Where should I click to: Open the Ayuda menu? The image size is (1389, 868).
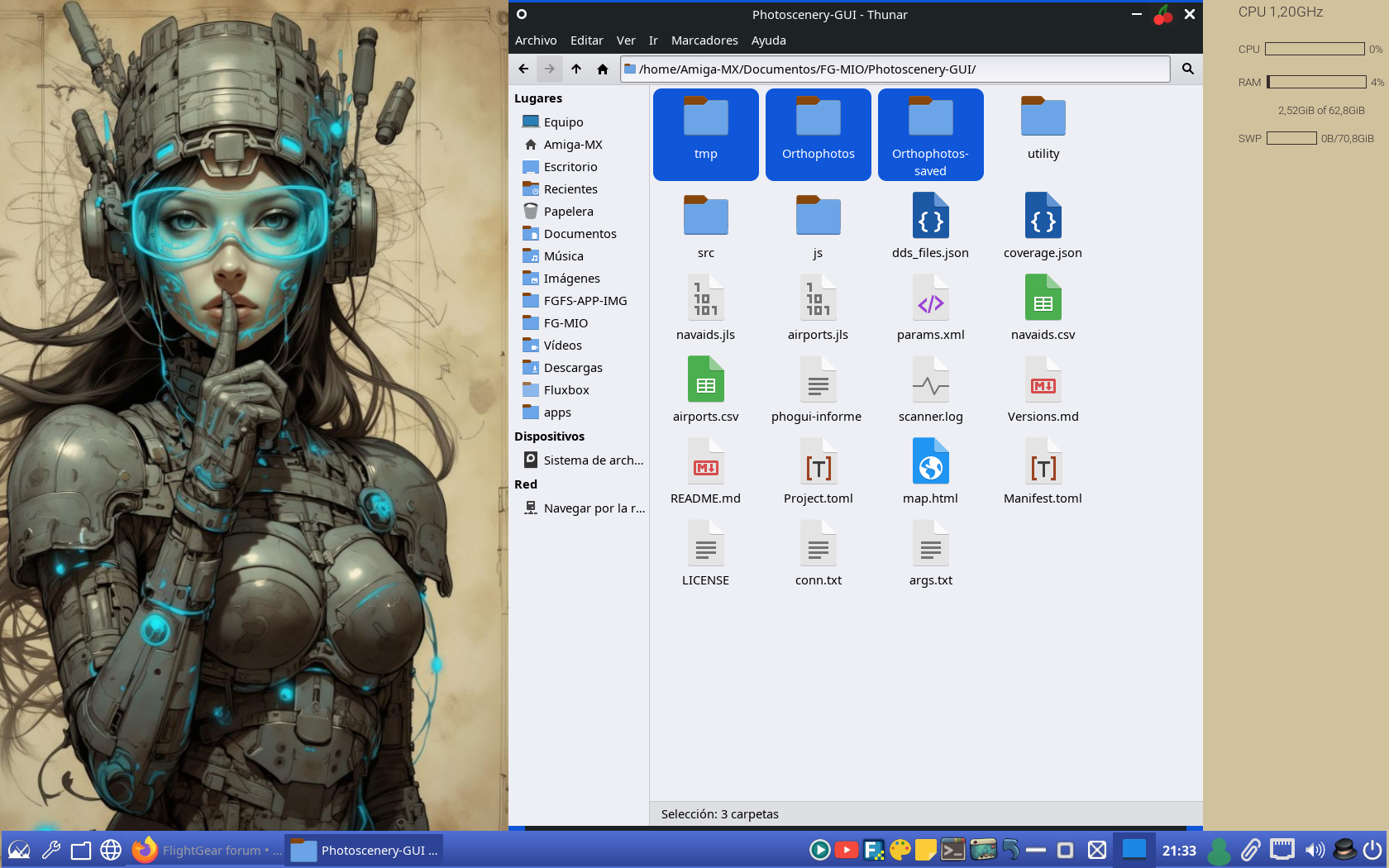tap(769, 41)
